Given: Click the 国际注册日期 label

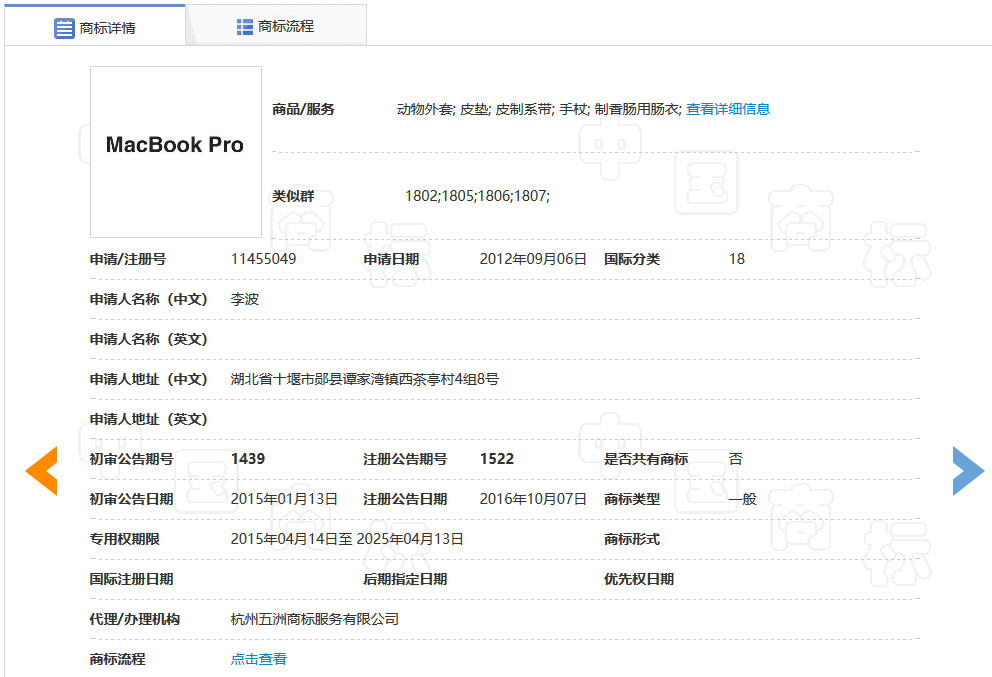Looking at the screenshot, I should [131, 579].
